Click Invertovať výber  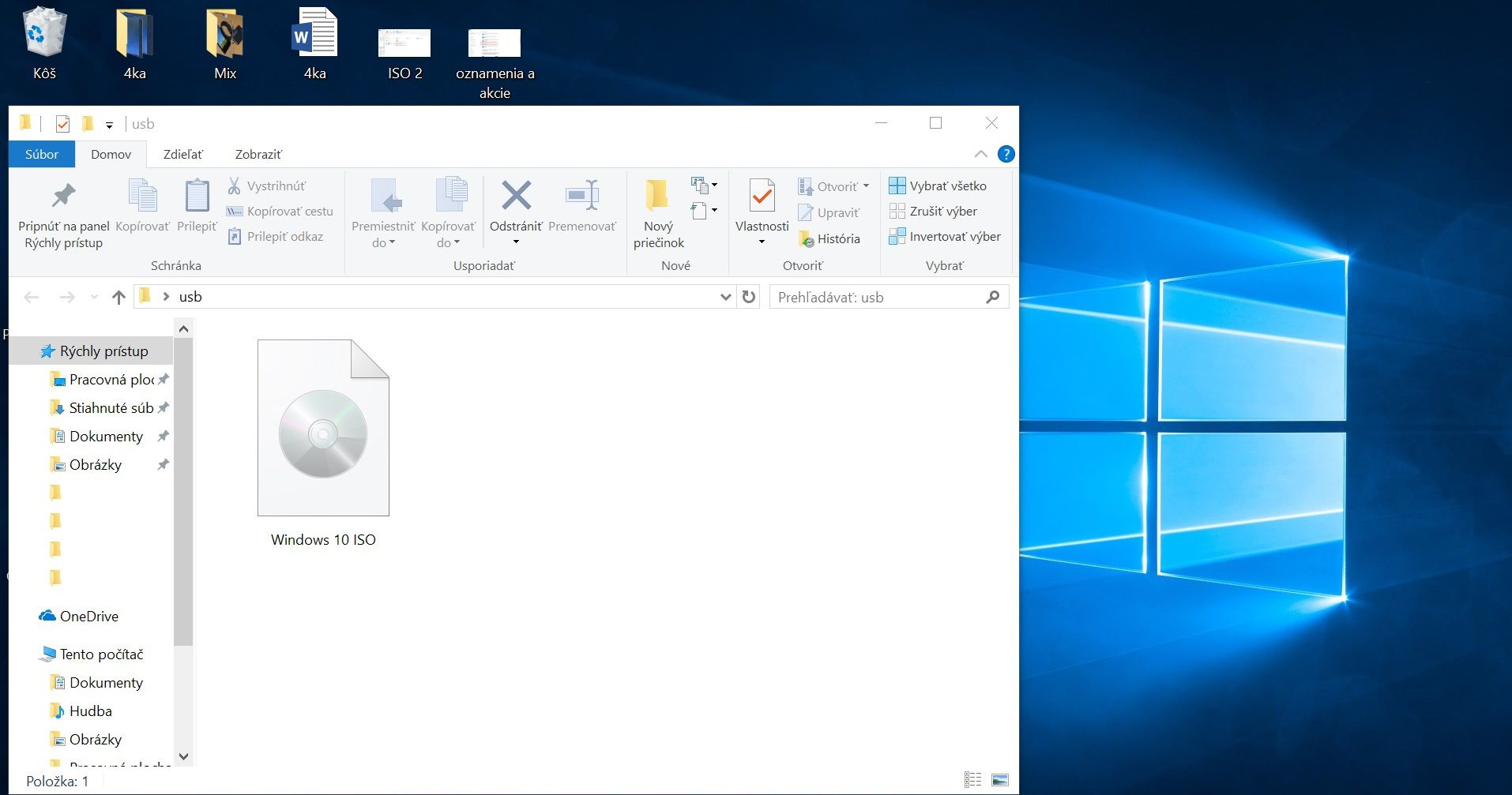click(945, 237)
